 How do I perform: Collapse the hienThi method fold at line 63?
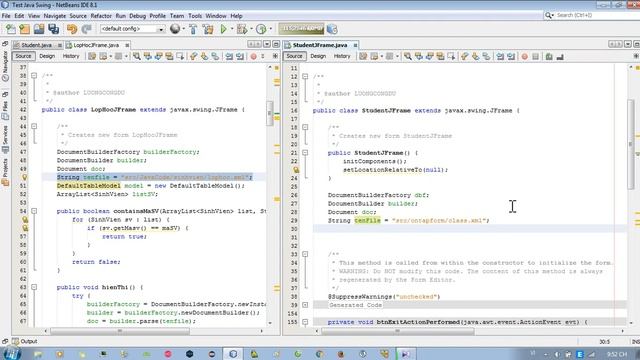tap(34, 287)
